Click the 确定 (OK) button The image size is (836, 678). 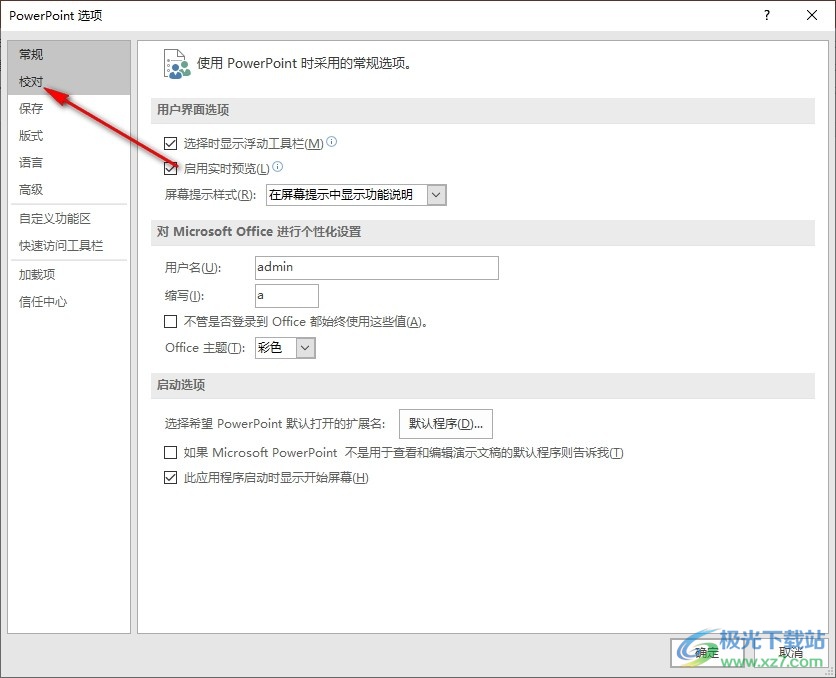click(x=707, y=652)
